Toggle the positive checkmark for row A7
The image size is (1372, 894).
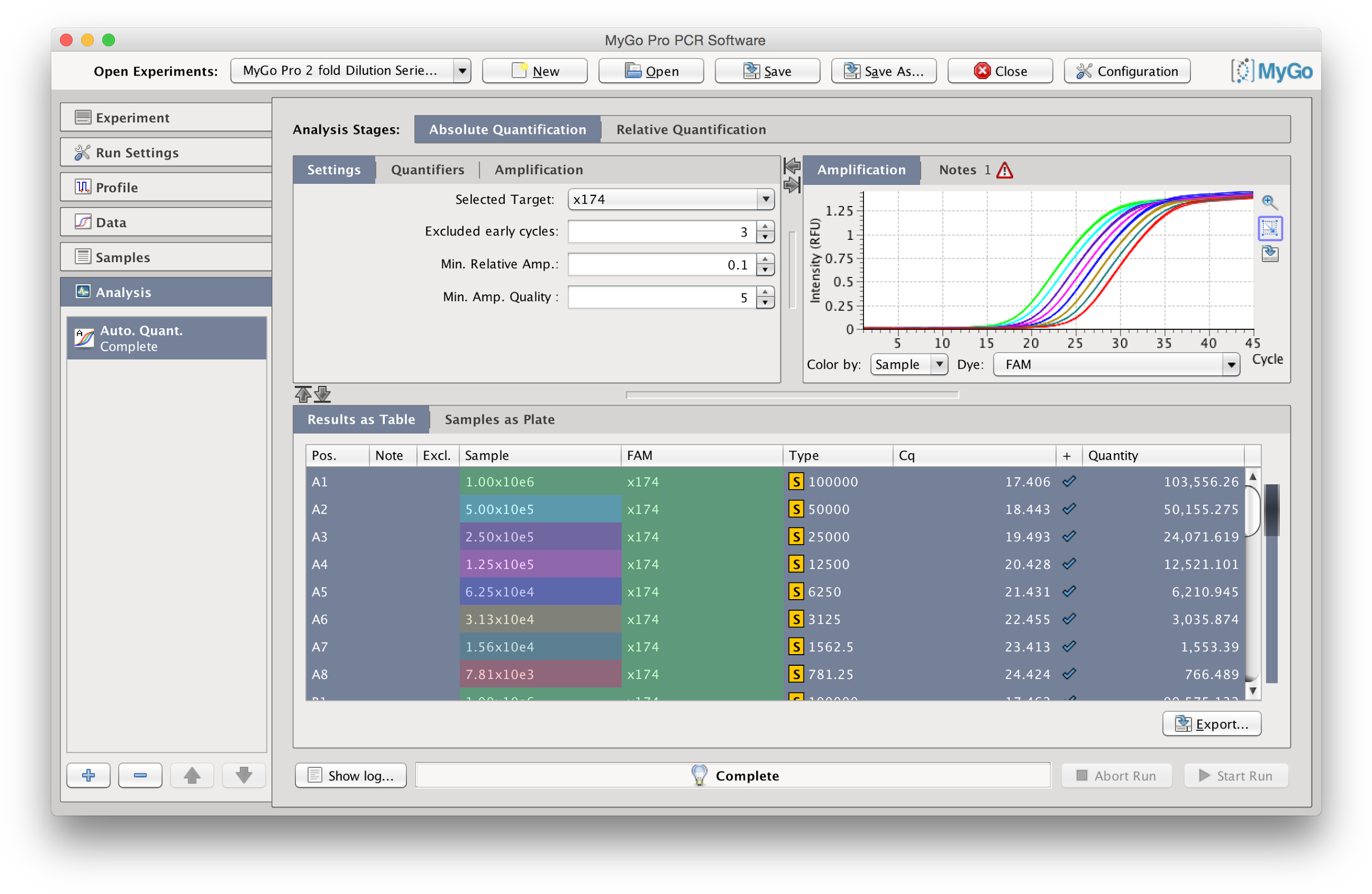tap(1069, 647)
